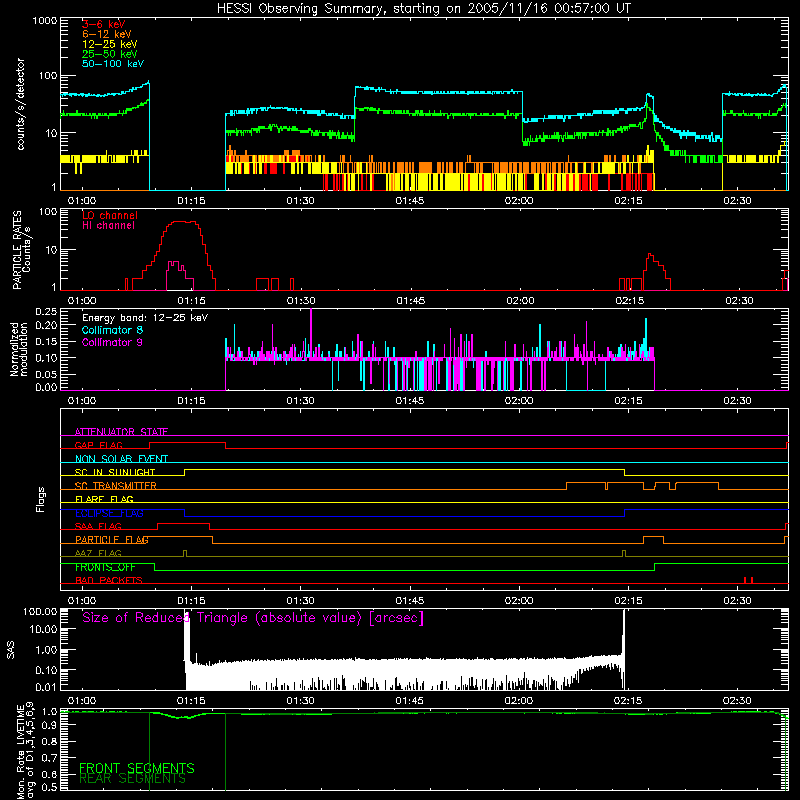Click the REAR SEGMENTS legend label
This screenshot has width=800, height=800.
point(133,779)
